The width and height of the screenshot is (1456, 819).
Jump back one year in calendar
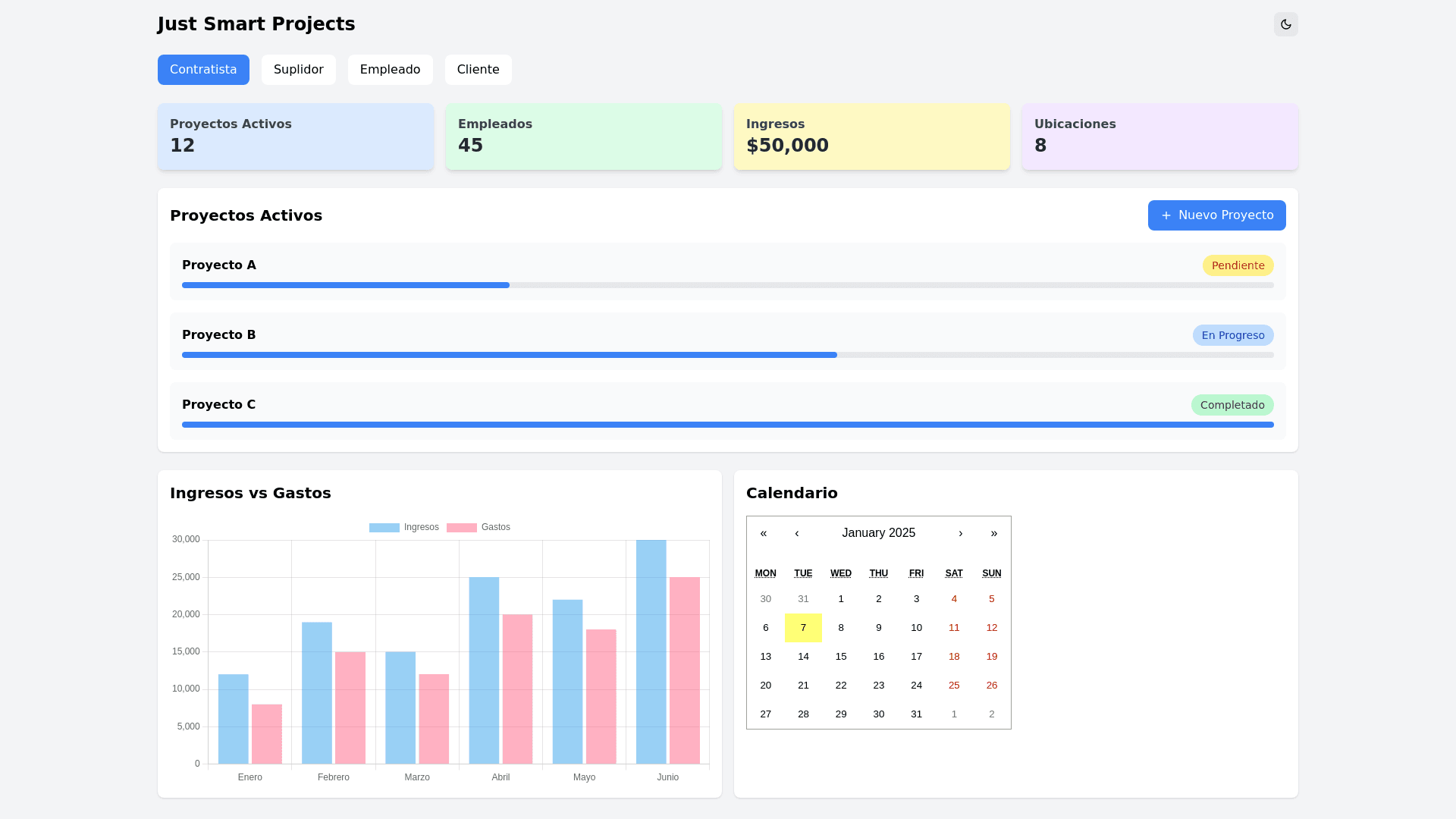point(764,533)
